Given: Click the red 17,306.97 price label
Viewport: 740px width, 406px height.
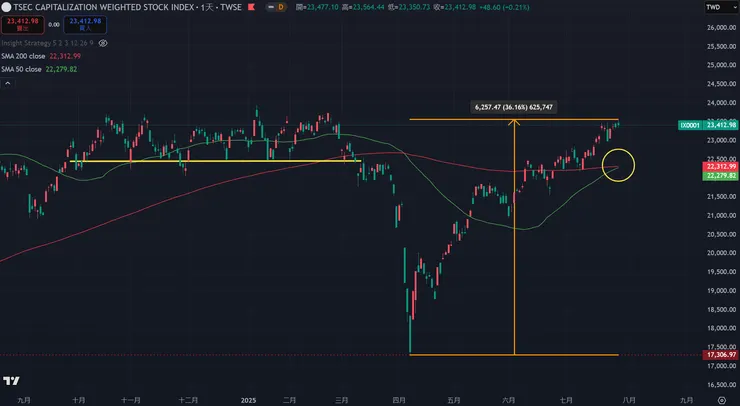Looking at the screenshot, I should (x=721, y=355).
